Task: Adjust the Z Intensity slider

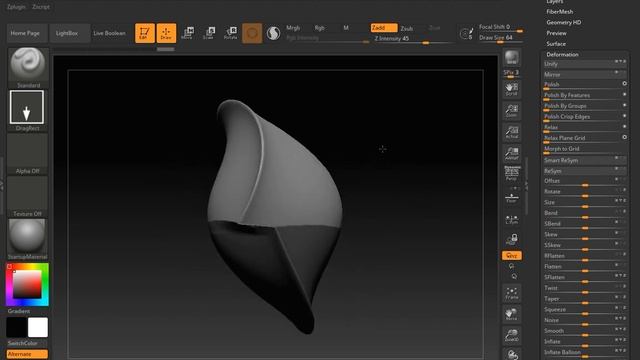Action: [412, 39]
